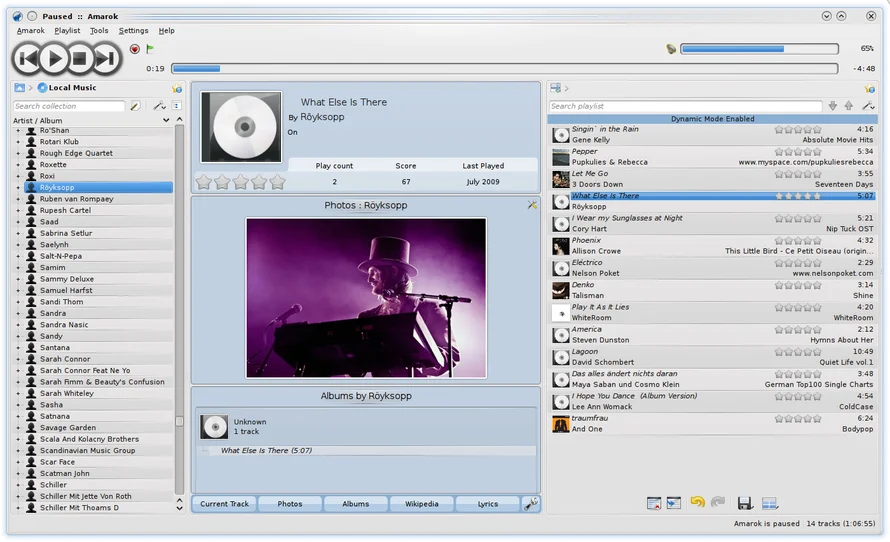Image resolution: width=890 pixels, height=542 pixels.
Task: Close the Photos applet with corner icon
Action: tap(532, 205)
